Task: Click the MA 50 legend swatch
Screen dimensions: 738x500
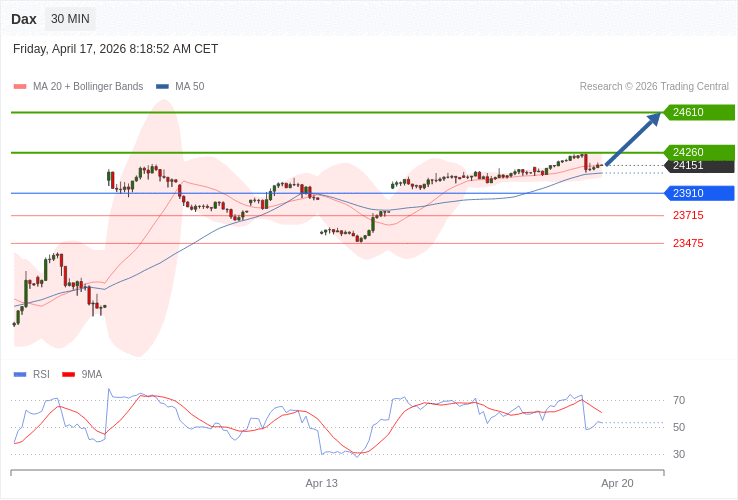Action: [x=162, y=87]
